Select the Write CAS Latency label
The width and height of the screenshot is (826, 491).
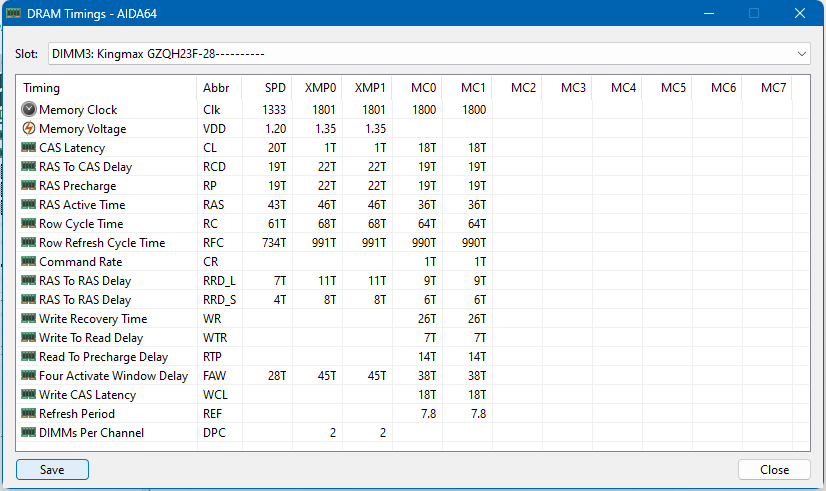click(x=87, y=394)
